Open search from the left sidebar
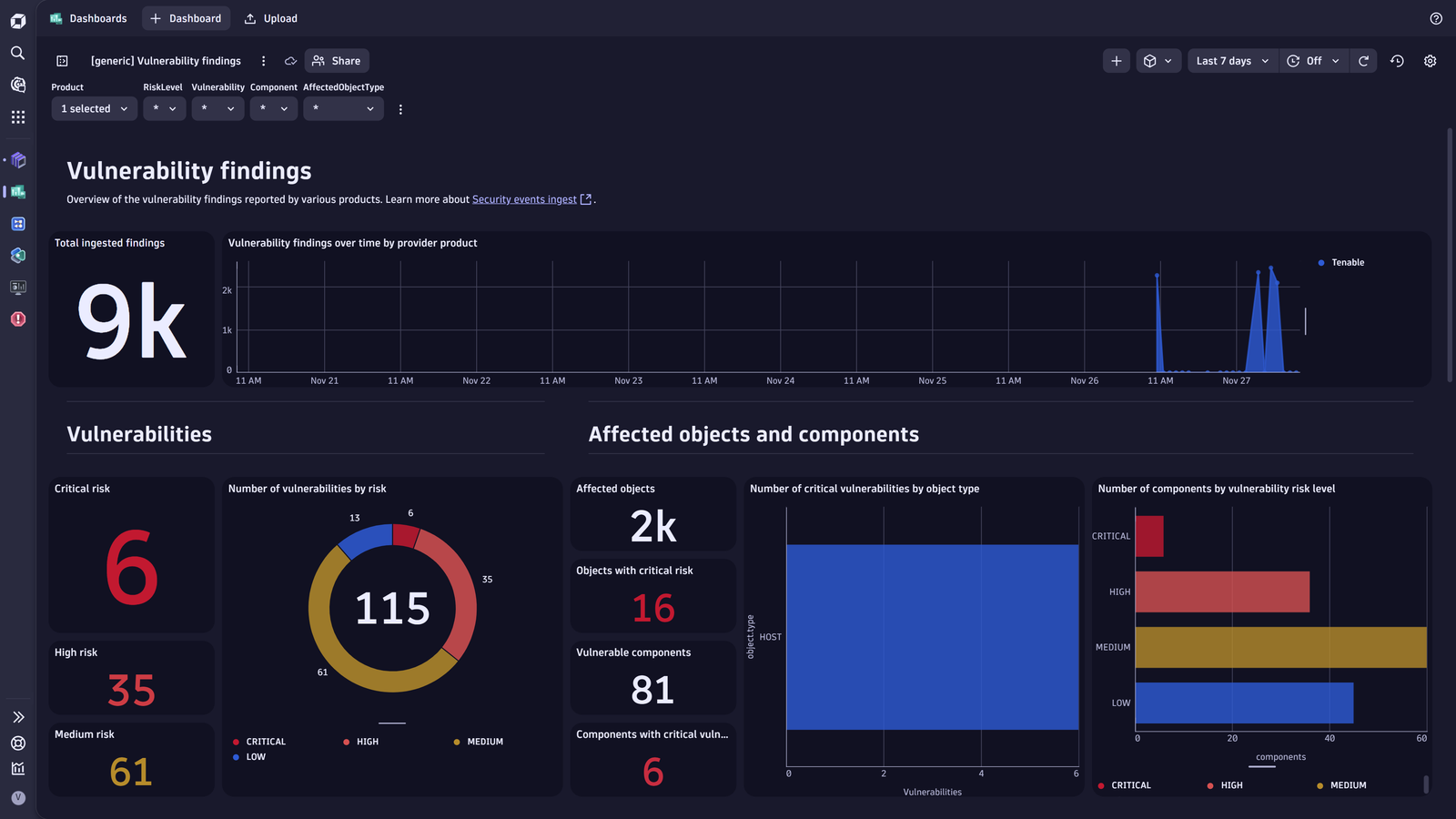 (17, 53)
